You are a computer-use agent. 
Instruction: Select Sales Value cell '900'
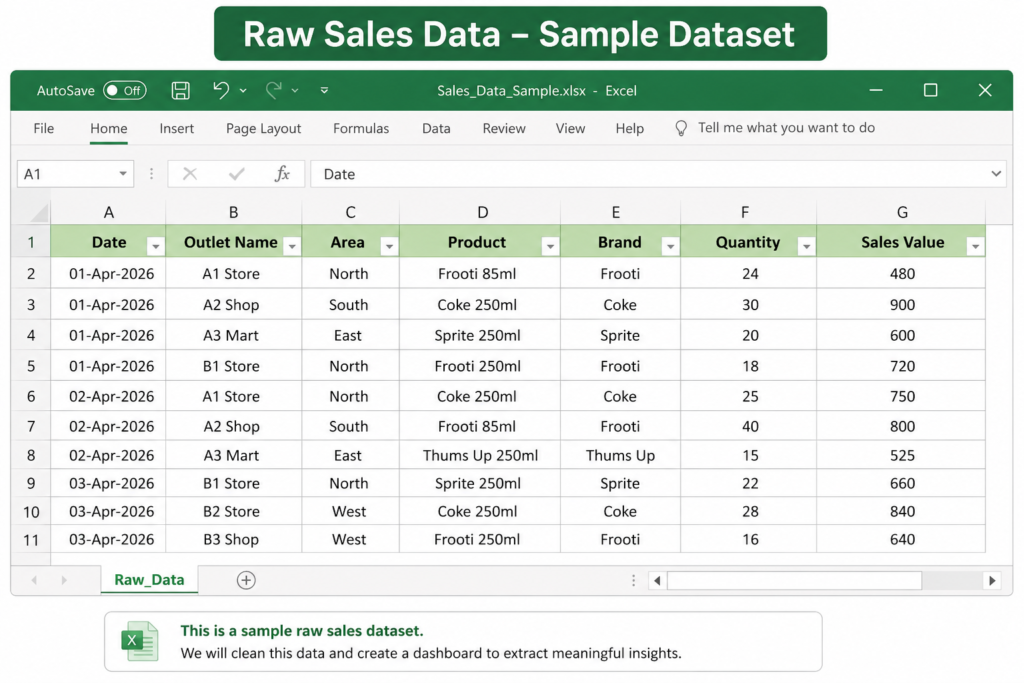pos(901,304)
